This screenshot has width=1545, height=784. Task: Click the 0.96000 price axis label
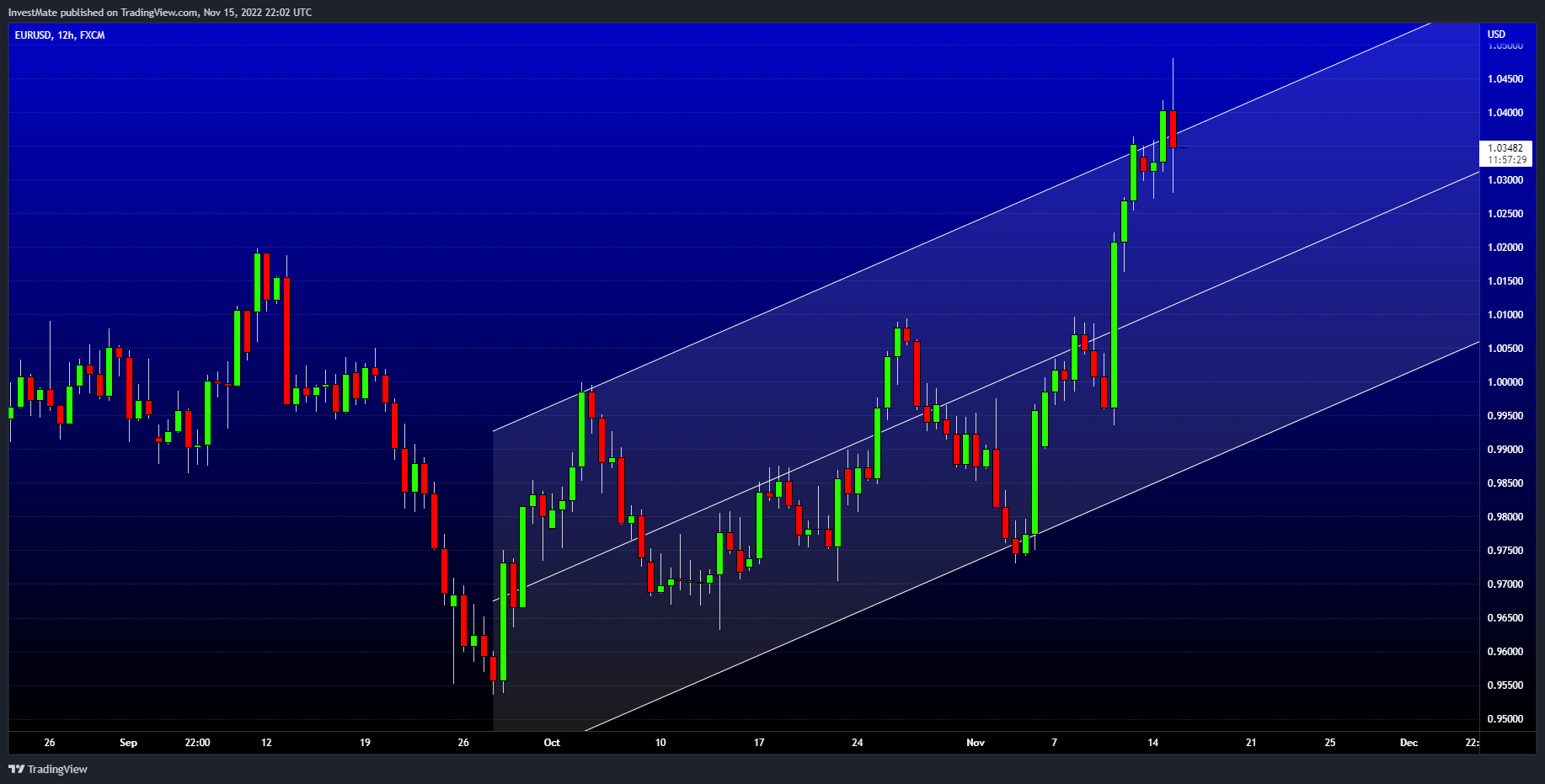[x=1505, y=652]
